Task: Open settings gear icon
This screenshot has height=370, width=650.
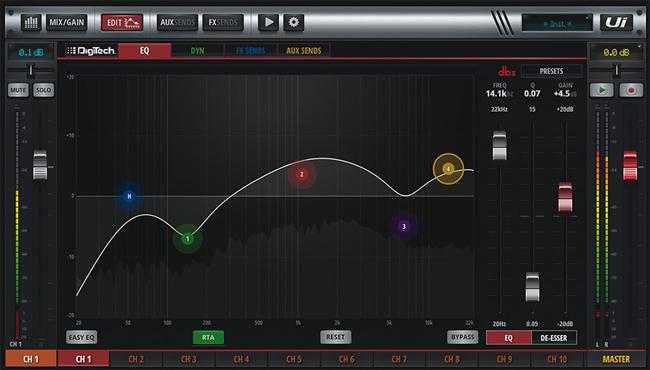Action: [x=293, y=22]
